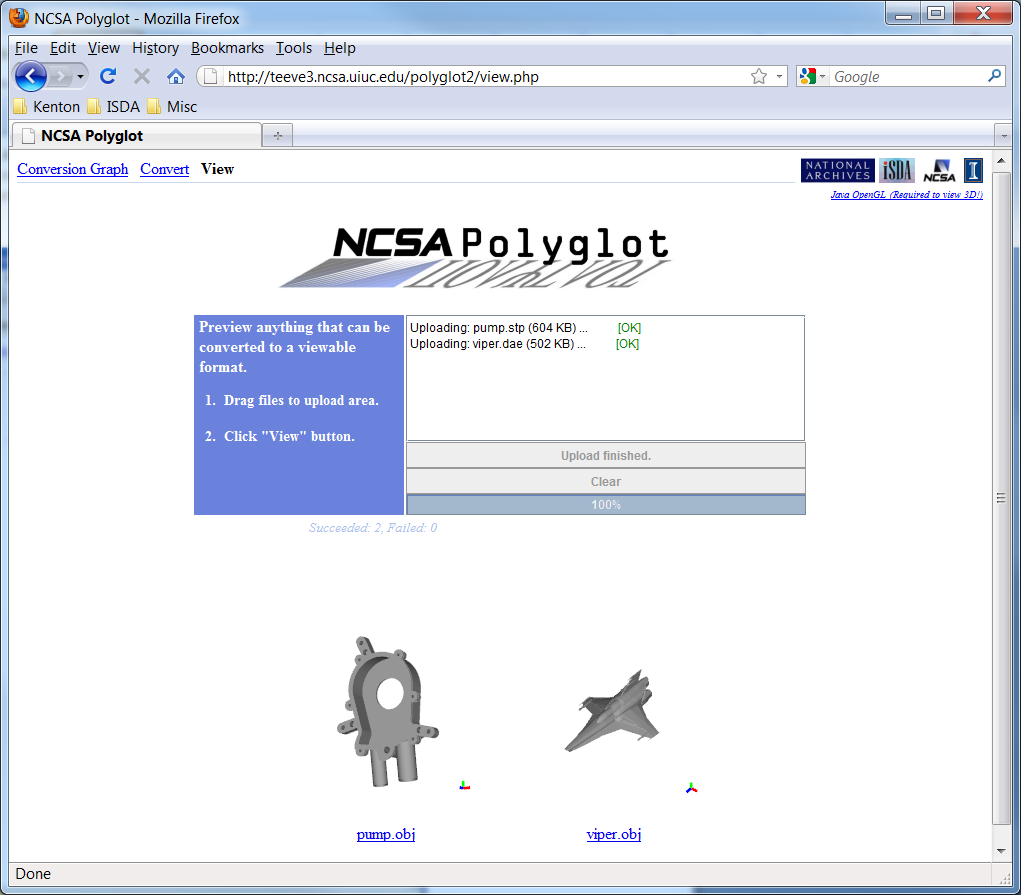The image size is (1021, 895).
Task: Follow the Conversion Graph link
Action: pos(72,169)
